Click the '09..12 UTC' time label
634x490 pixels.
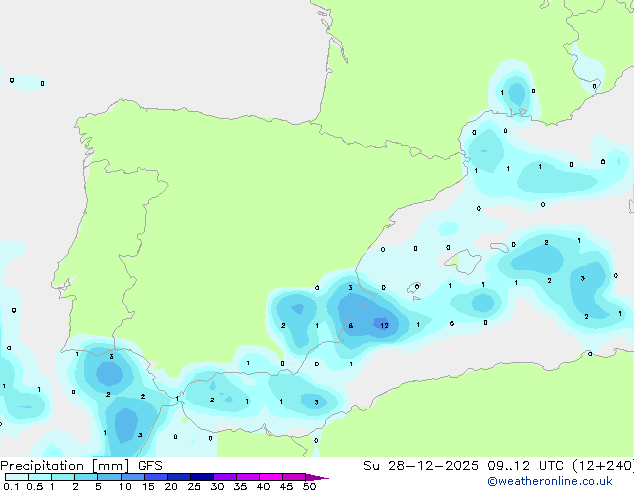pyautogui.click(x=525, y=466)
